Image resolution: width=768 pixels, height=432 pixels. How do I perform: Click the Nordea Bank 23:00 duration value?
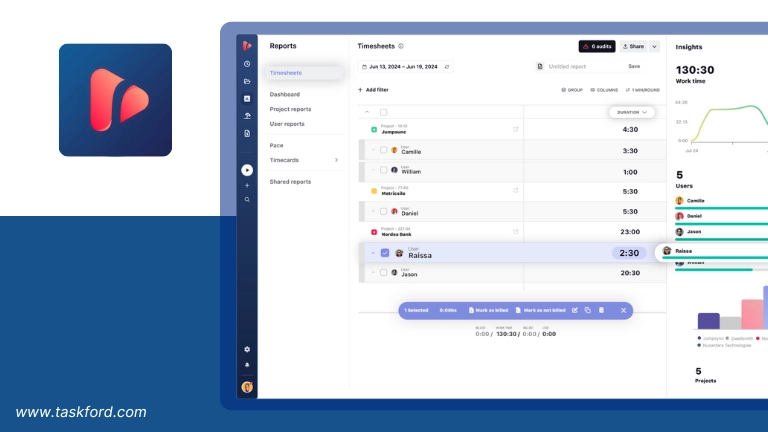(x=630, y=232)
